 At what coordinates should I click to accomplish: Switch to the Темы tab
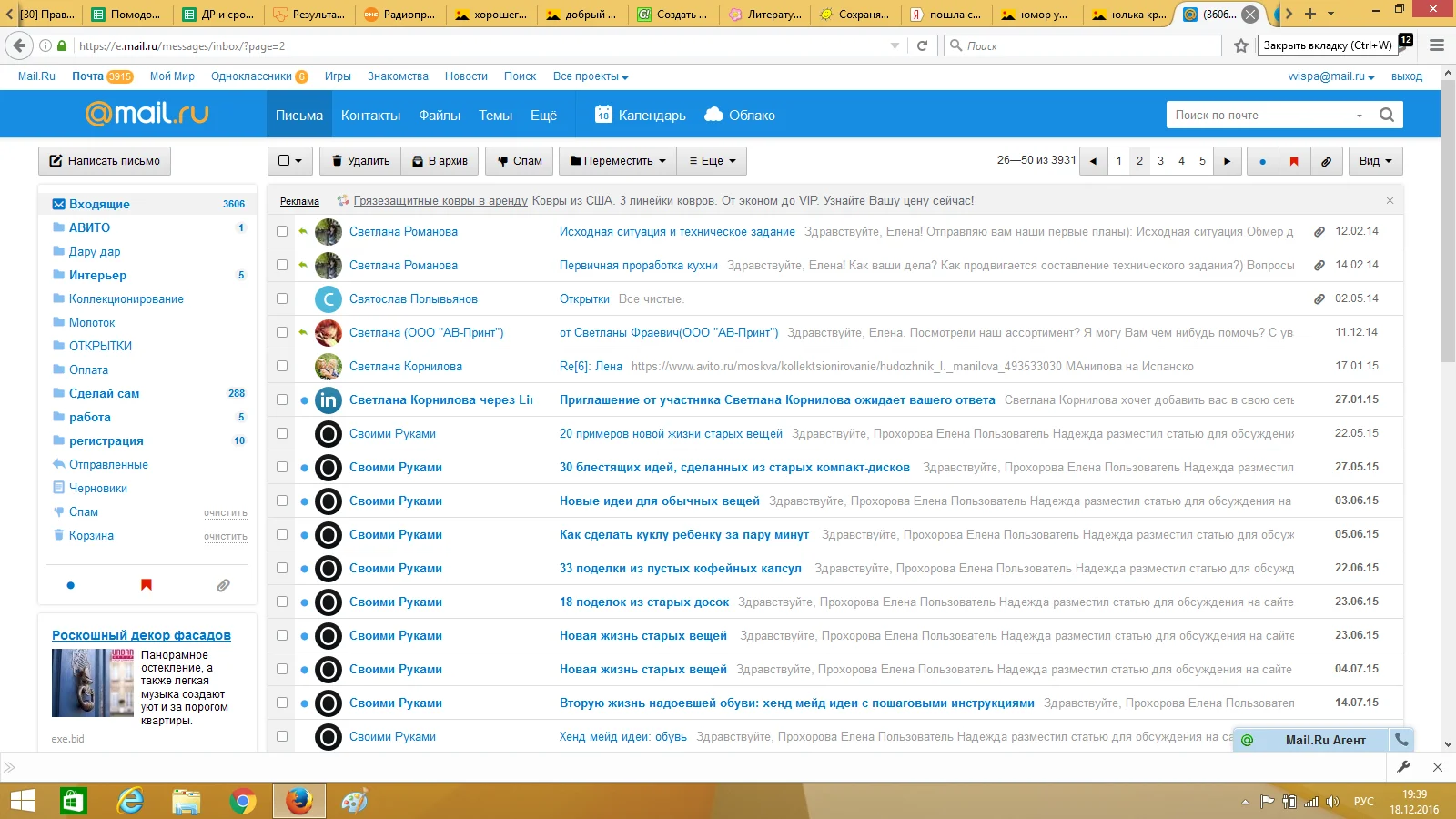(x=495, y=116)
